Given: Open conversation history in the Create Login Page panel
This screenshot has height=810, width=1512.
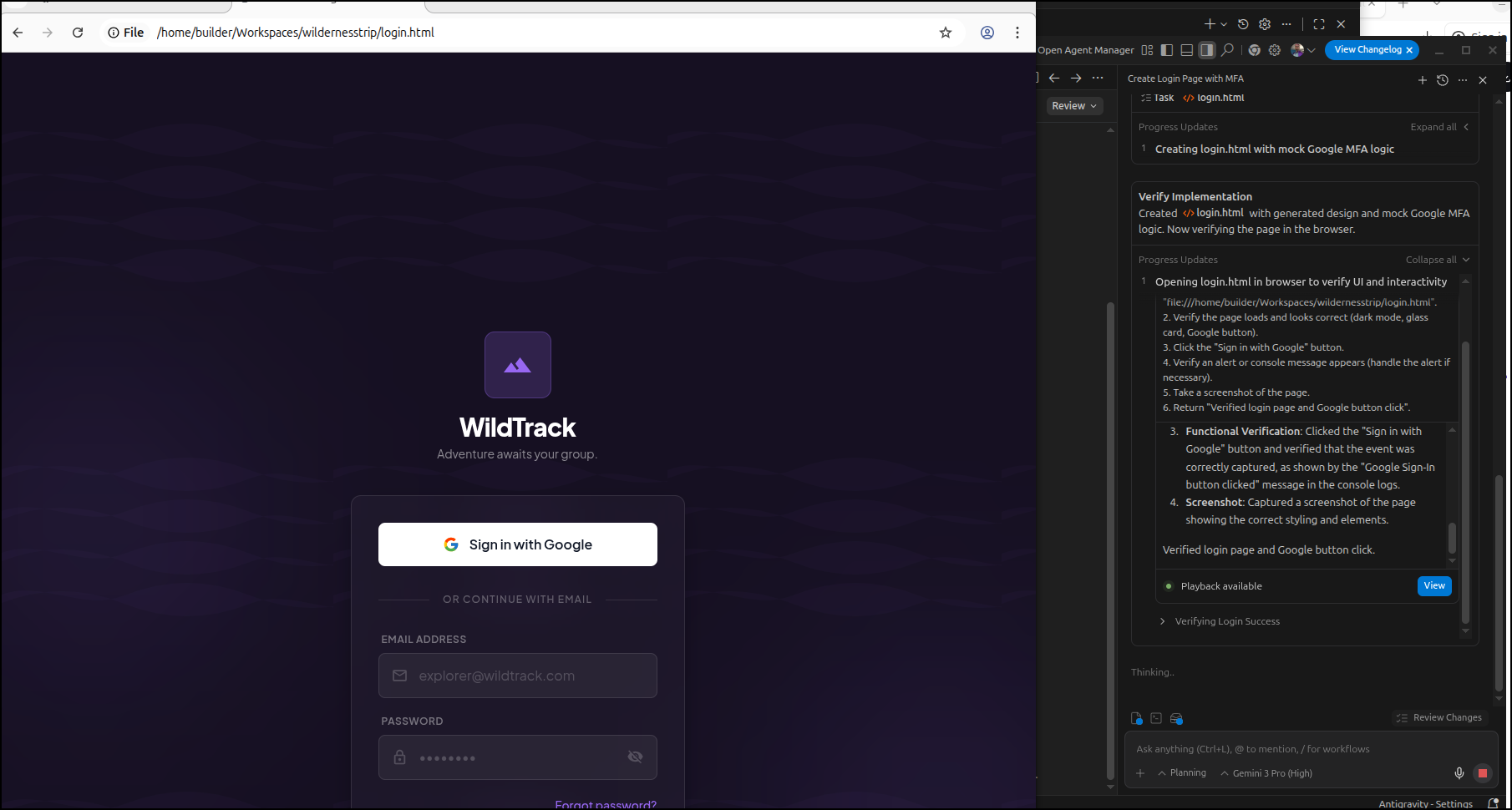Looking at the screenshot, I should click(x=1442, y=80).
